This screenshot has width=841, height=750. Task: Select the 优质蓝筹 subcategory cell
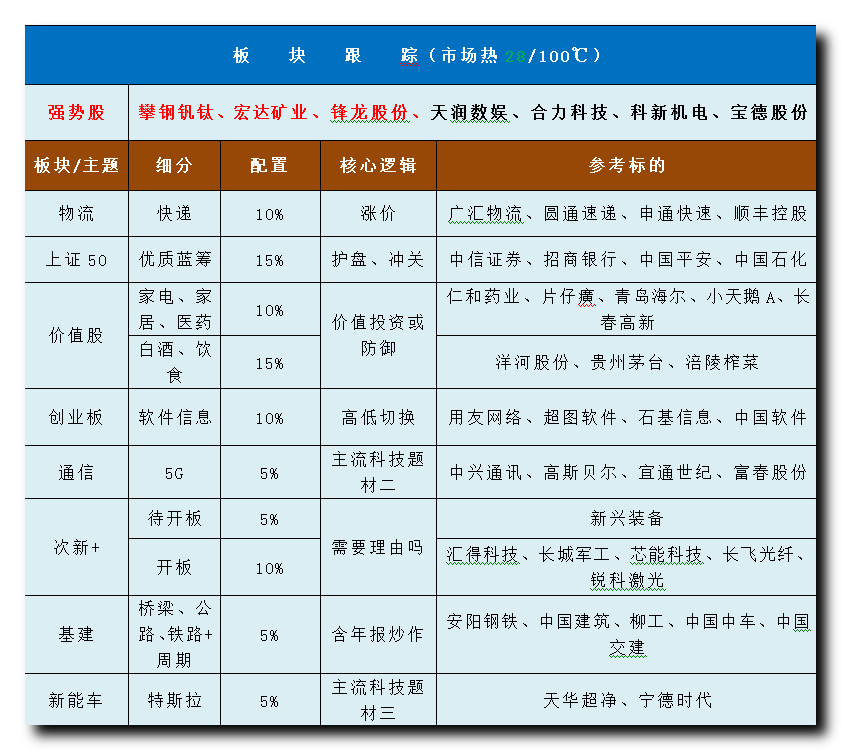coord(174,260)
